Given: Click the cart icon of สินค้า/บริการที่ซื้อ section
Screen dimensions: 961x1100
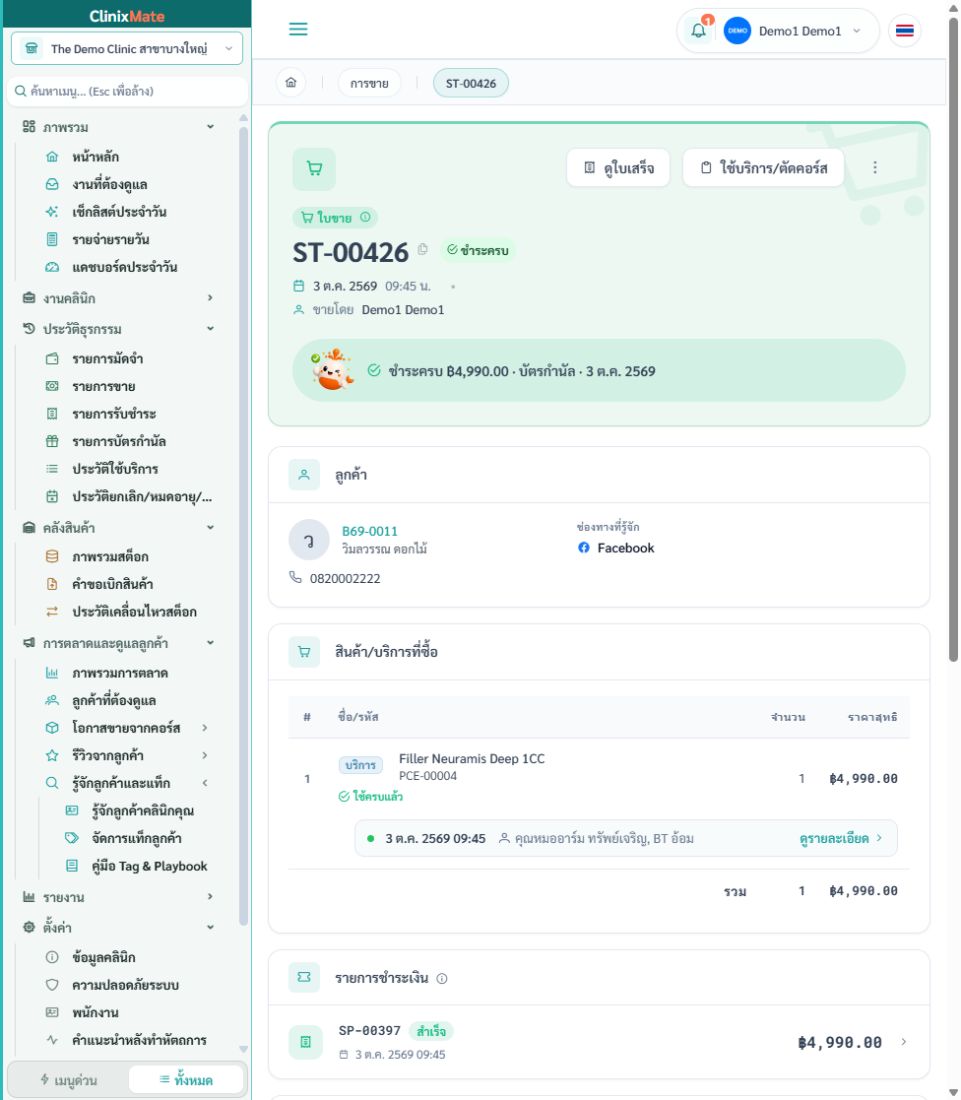Looking at the screenshot, I should (304, 652).
